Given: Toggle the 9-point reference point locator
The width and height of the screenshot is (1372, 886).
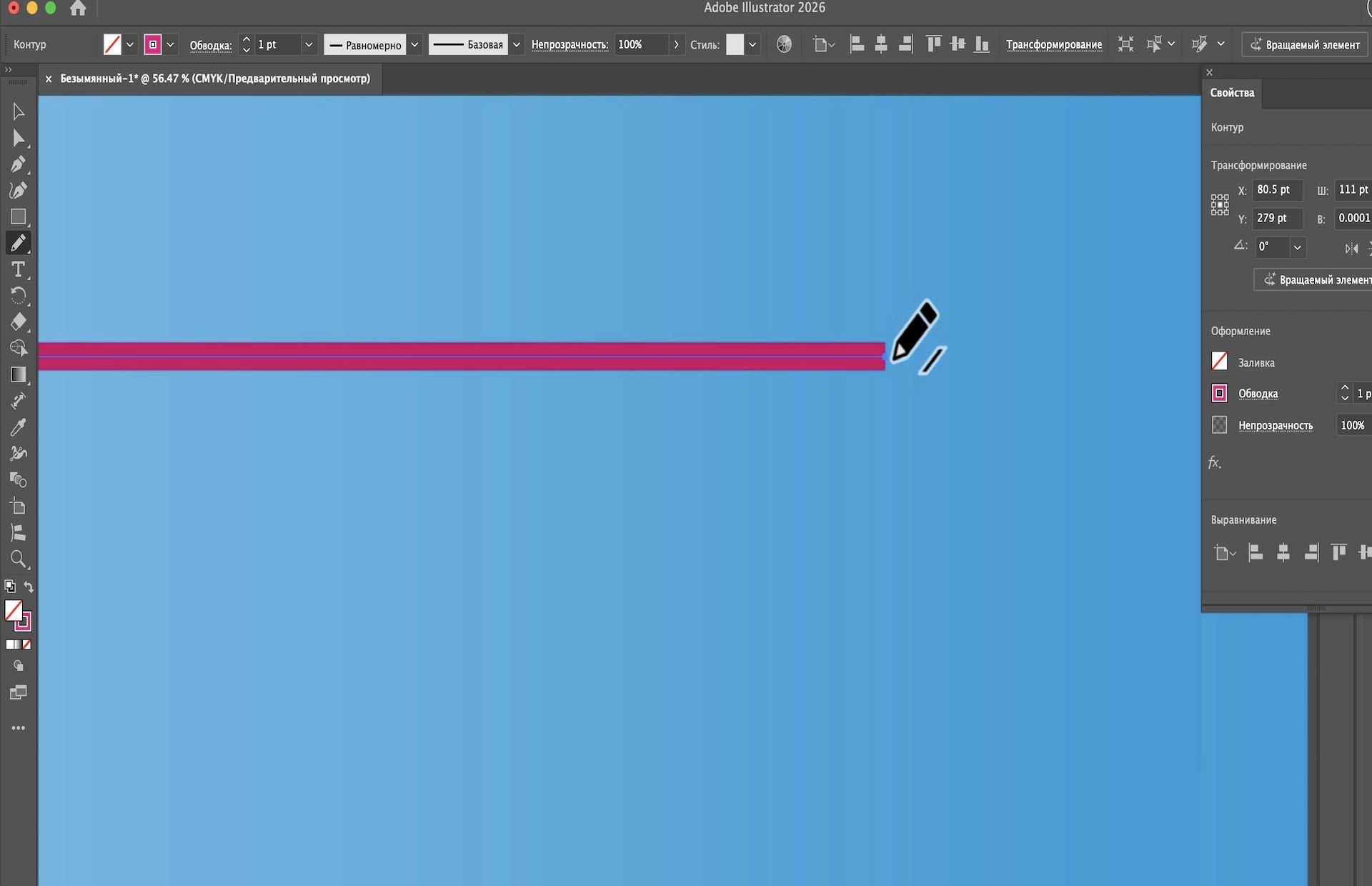Looking at the screenshot, I should [x=1220, y=204].
